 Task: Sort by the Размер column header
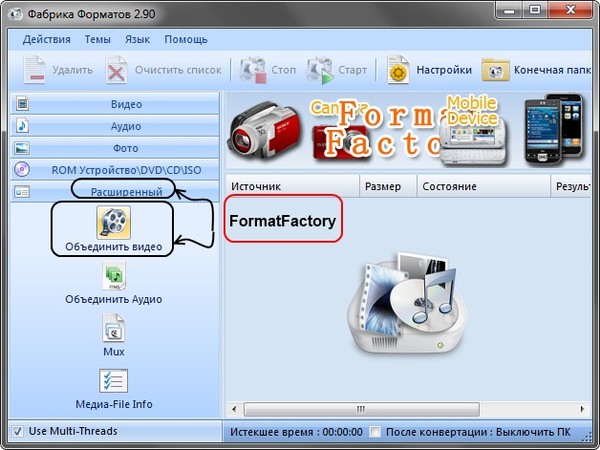point(388,186)
